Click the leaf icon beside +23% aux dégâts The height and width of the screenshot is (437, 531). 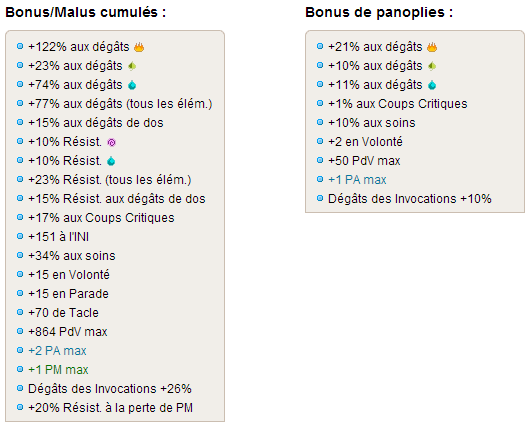[x=132, y=66]
